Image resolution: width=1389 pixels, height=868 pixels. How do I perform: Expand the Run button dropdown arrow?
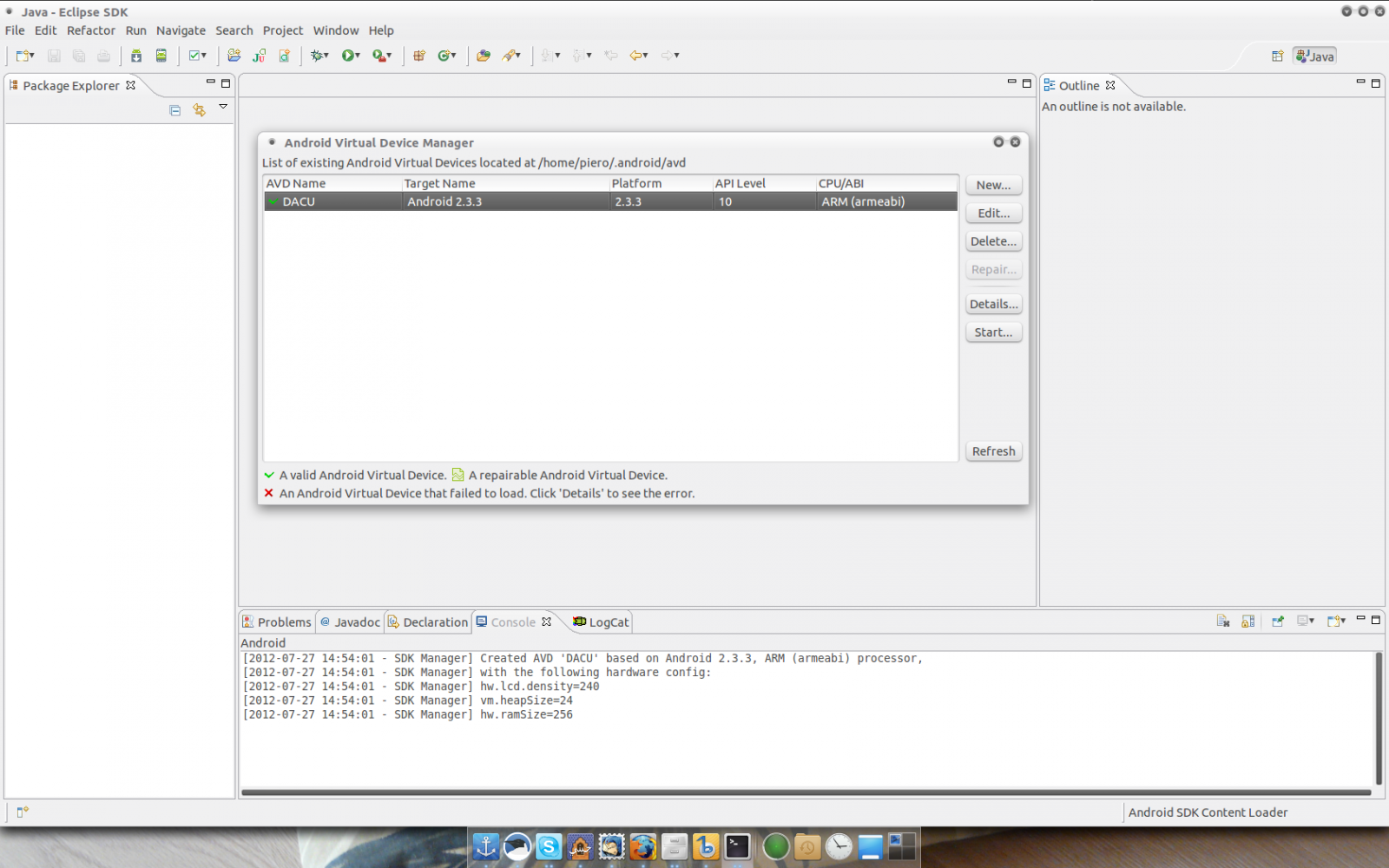[359, 56]
